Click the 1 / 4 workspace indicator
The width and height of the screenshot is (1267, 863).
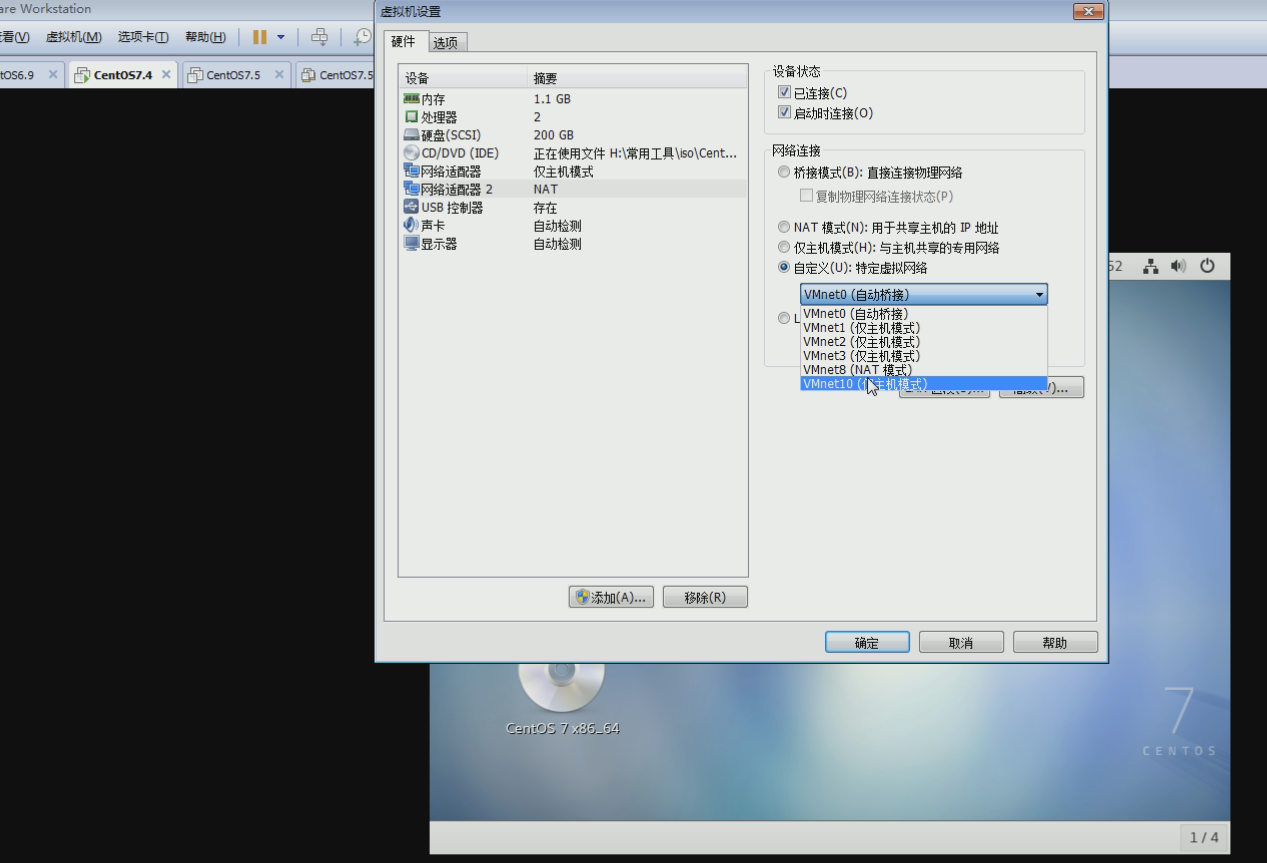click(x=1204, y=837)
